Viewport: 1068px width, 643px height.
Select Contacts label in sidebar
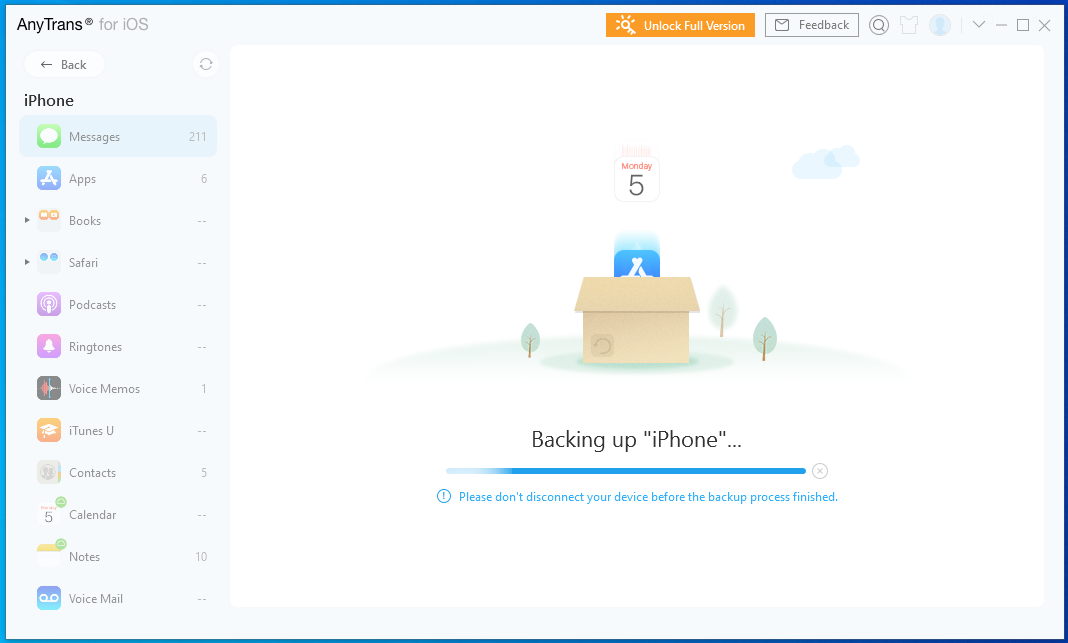[92, 473]
